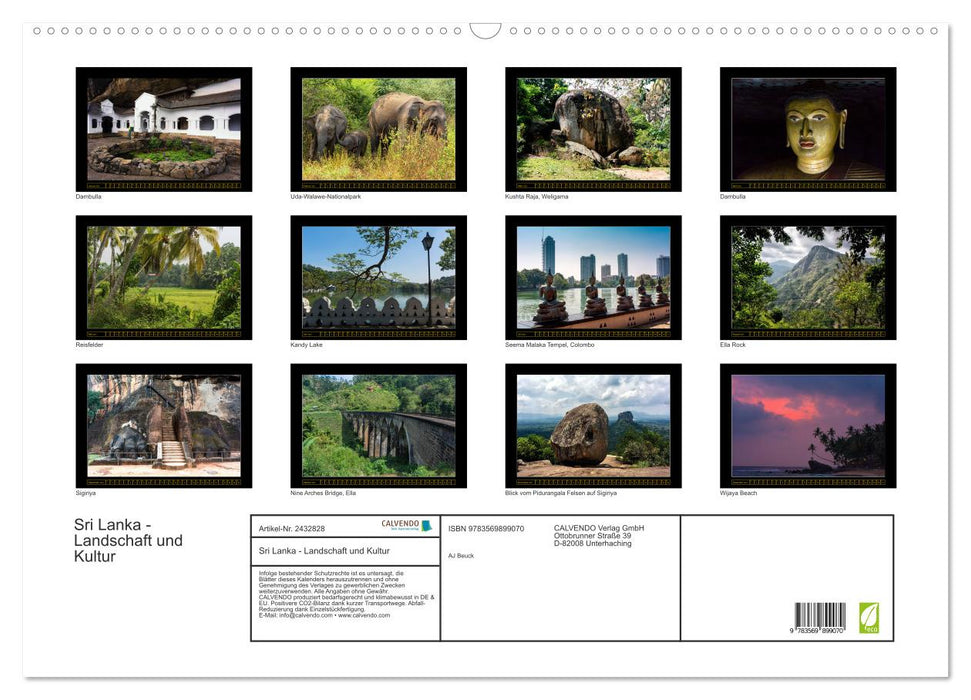
Task: Click the copyright notice paragraph starting 'Infolge bestehender'
Action: point(346,594)
